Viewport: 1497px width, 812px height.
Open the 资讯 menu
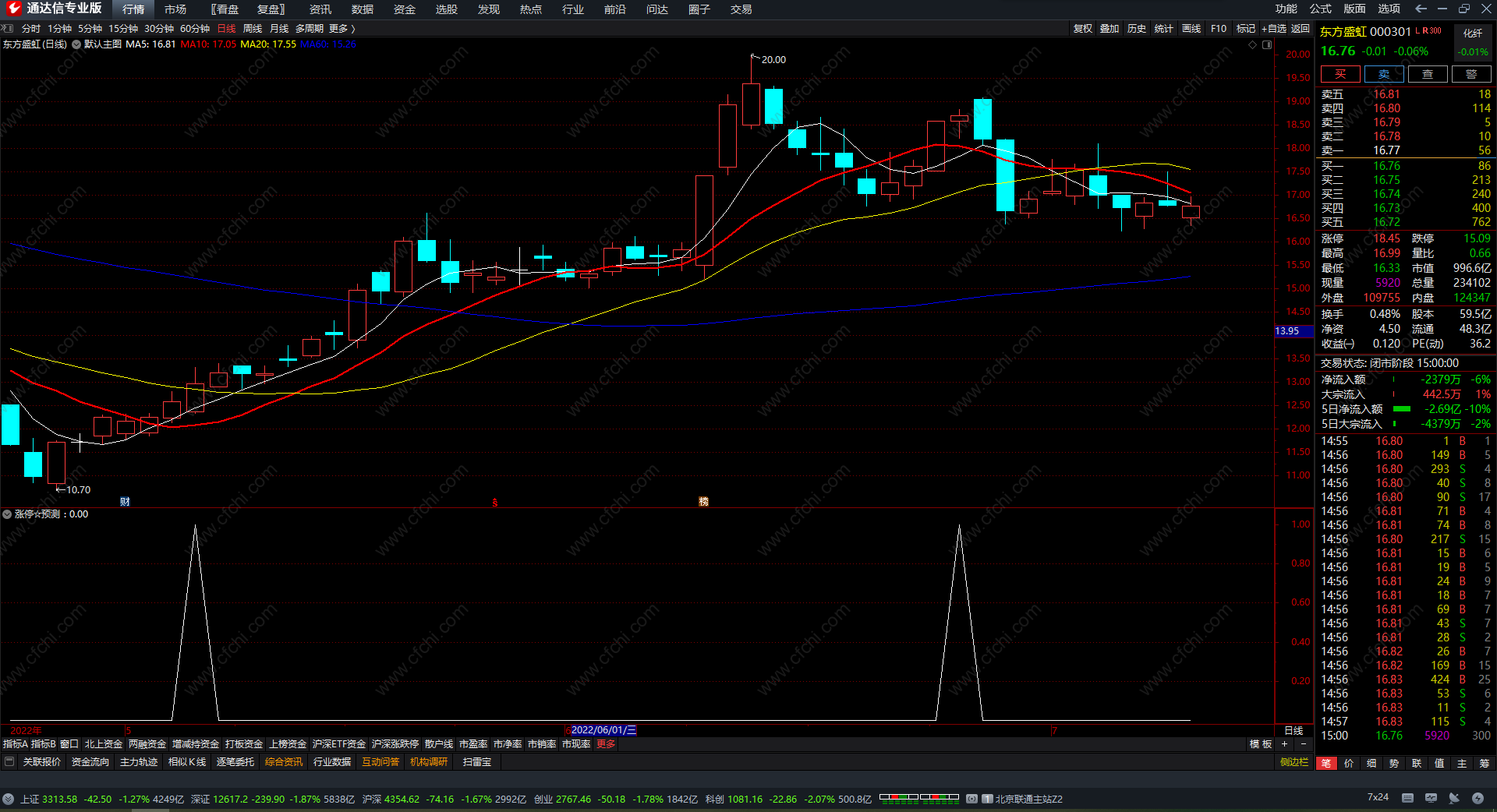click(320, 9)
